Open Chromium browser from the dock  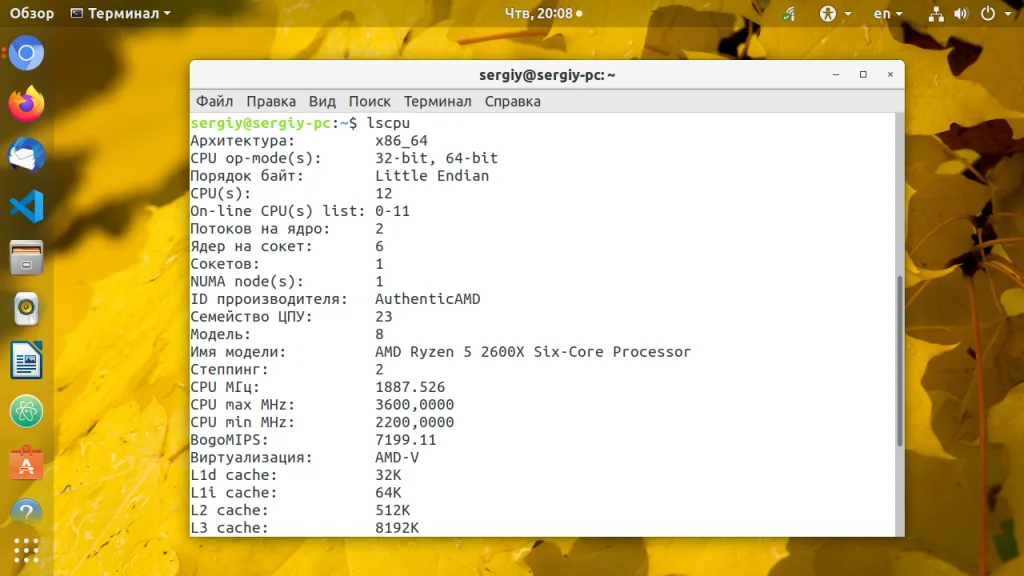click(x=27, y=53)
